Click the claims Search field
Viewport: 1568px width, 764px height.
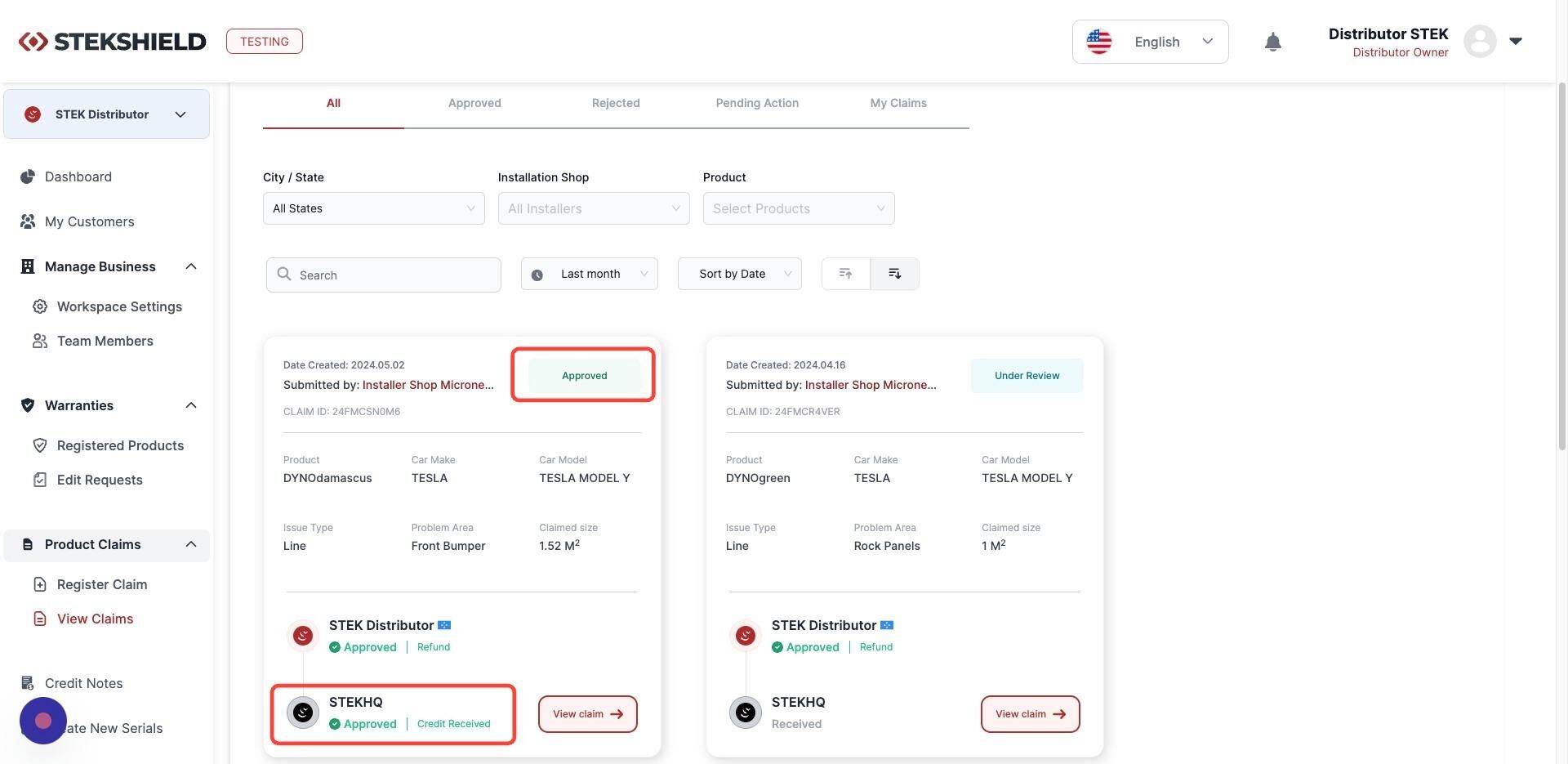(x=384, y=275)
